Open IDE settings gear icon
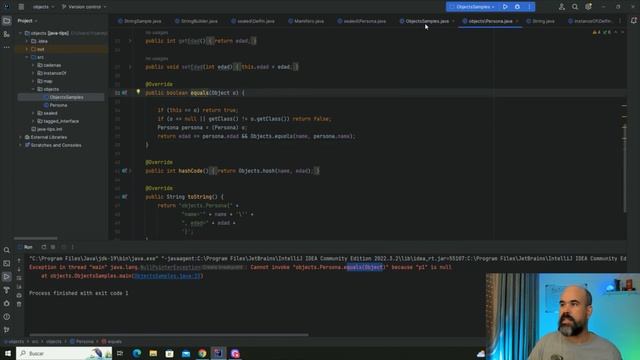The image size is (640, 360). (x=588, y=7)
